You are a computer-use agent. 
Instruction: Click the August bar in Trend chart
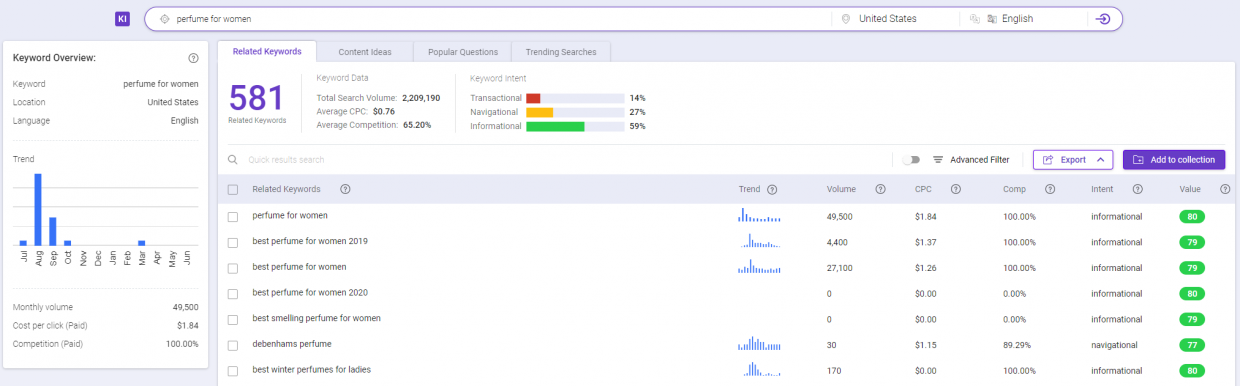pos(38,210)
